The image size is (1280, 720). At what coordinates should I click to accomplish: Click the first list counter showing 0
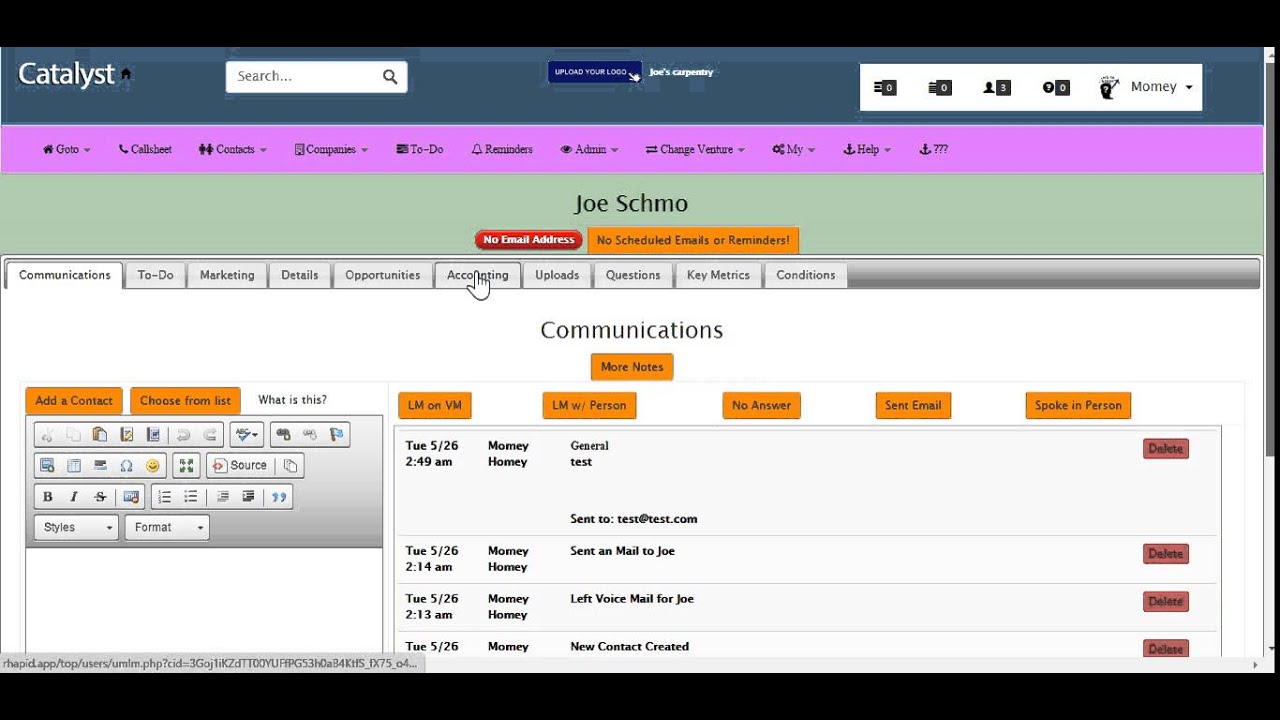pyautogui.click(x=884, y=88)
